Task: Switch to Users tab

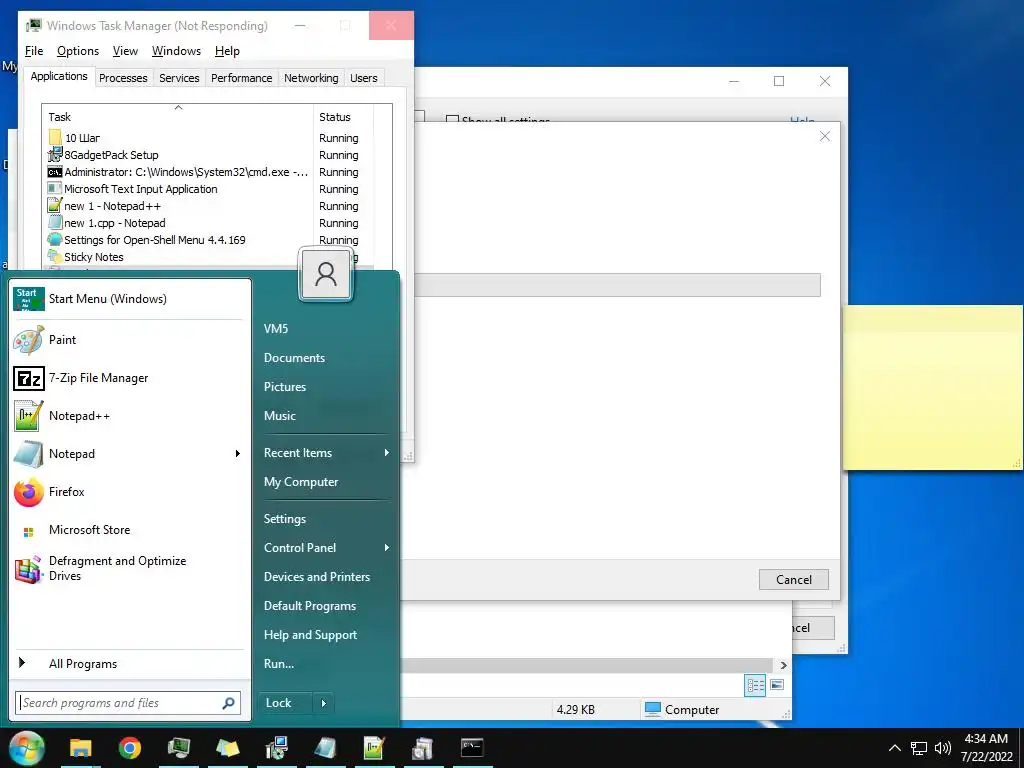Action: click(x=364, y=78)
